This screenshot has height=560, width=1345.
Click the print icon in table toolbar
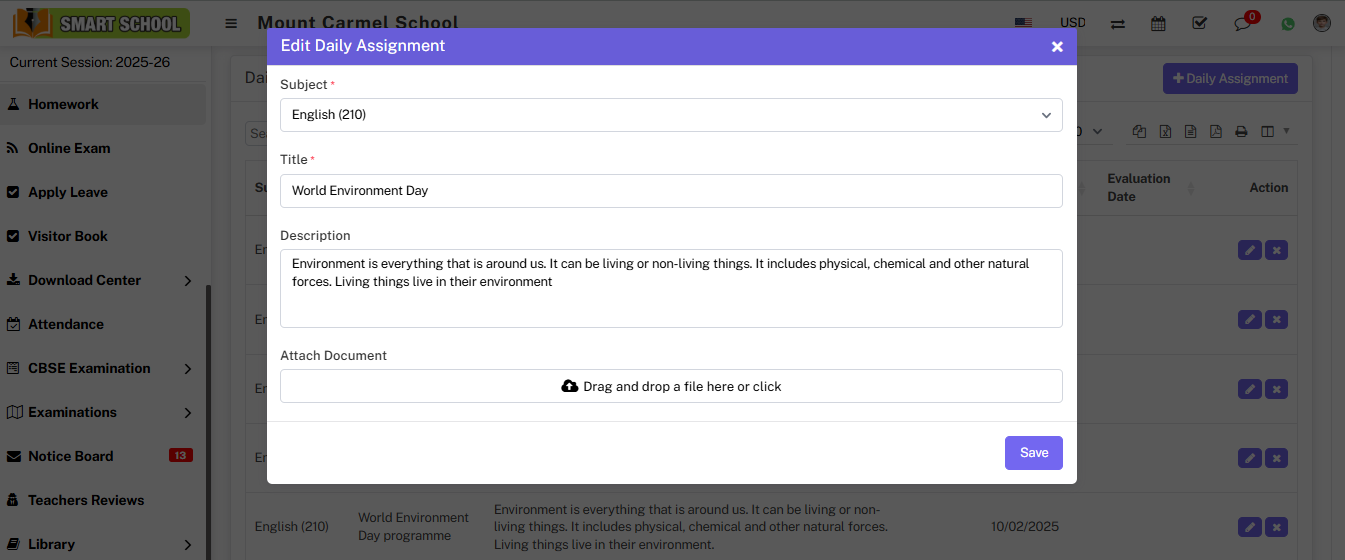(x=1241, y=131)
